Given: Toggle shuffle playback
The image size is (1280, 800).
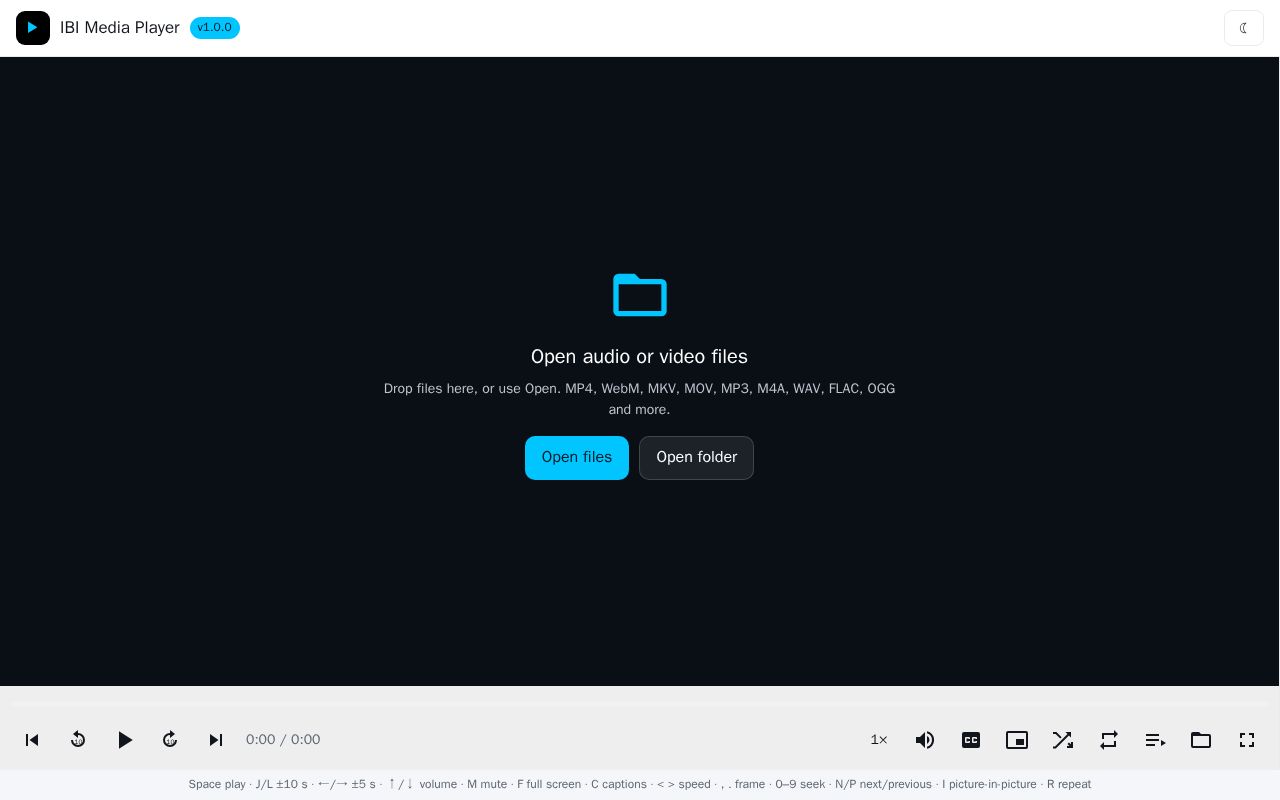Looking at the screenshot, I should pos(1063,740).
